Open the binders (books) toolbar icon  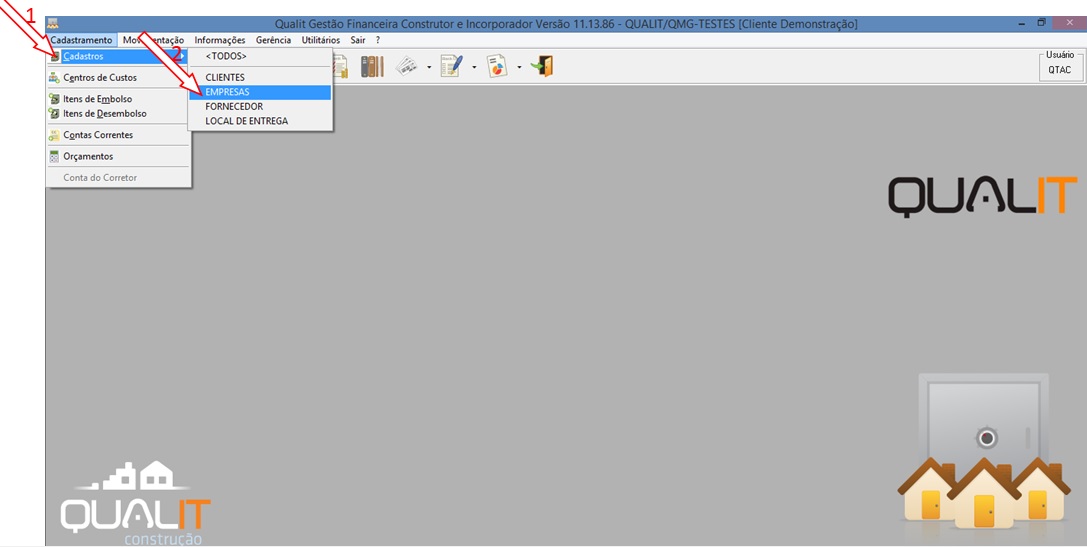pyautogui.click(x=372, y=67)
